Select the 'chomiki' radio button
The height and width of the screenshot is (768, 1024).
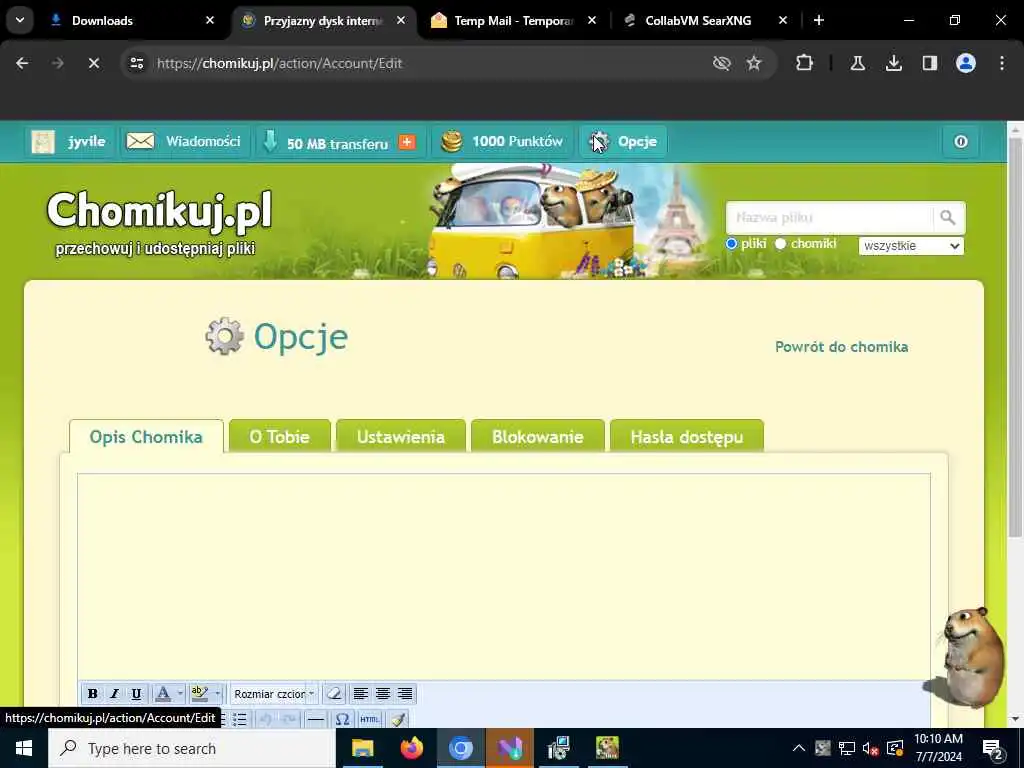[780, 244]
